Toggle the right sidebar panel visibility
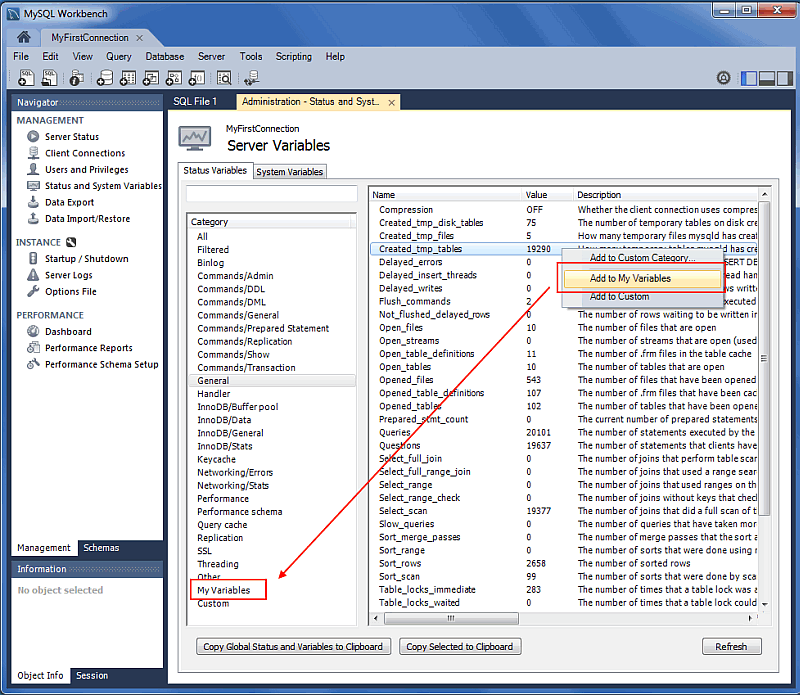The width and height of the screenshot is (800, 695). tap(784, 78)
